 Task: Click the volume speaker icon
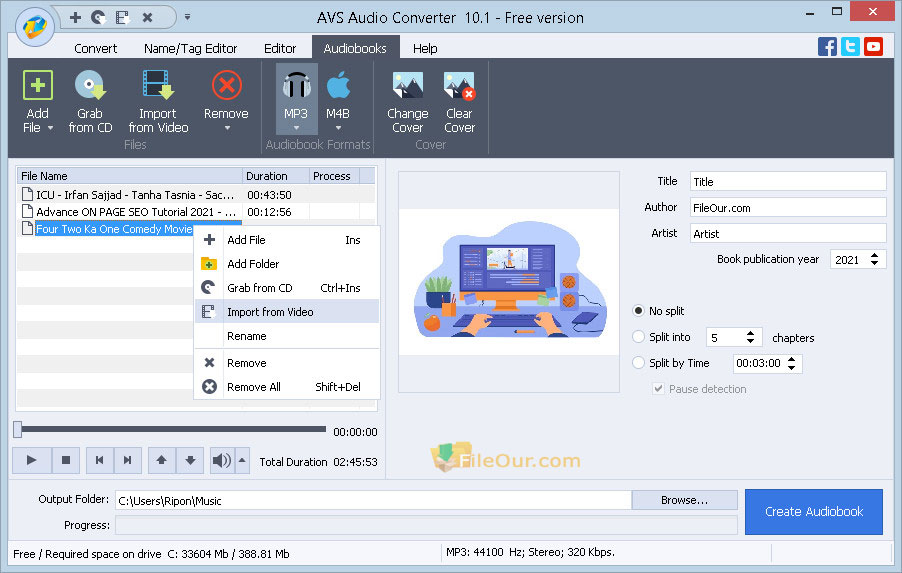pos(221,460)
